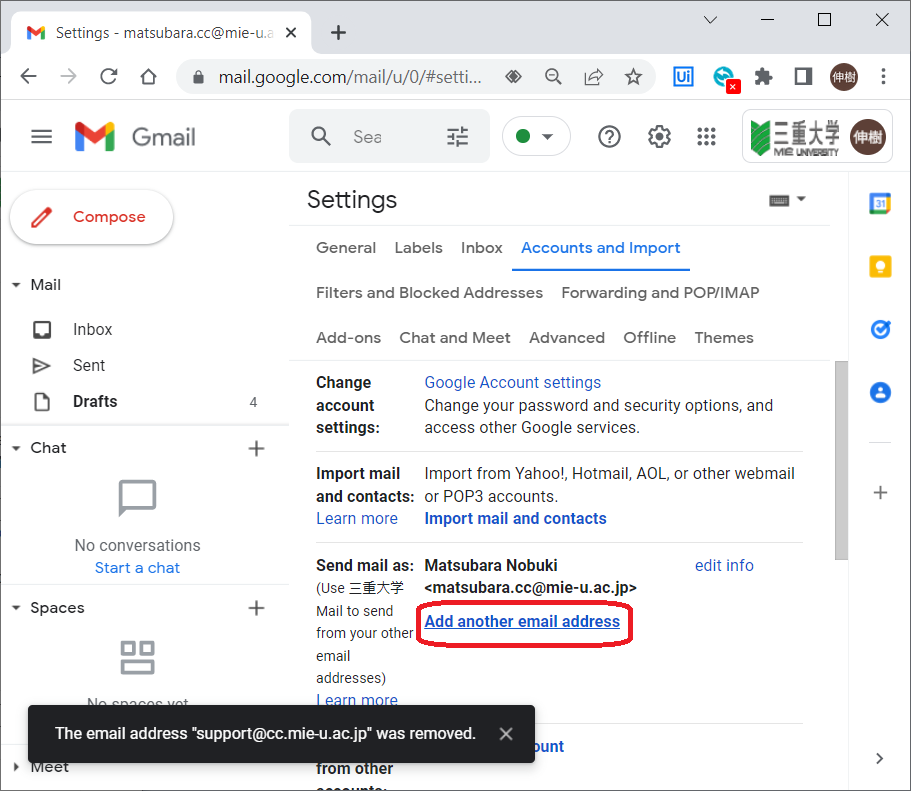Open the Offline settings tab
911x791 pixels.
coord(650,338)
